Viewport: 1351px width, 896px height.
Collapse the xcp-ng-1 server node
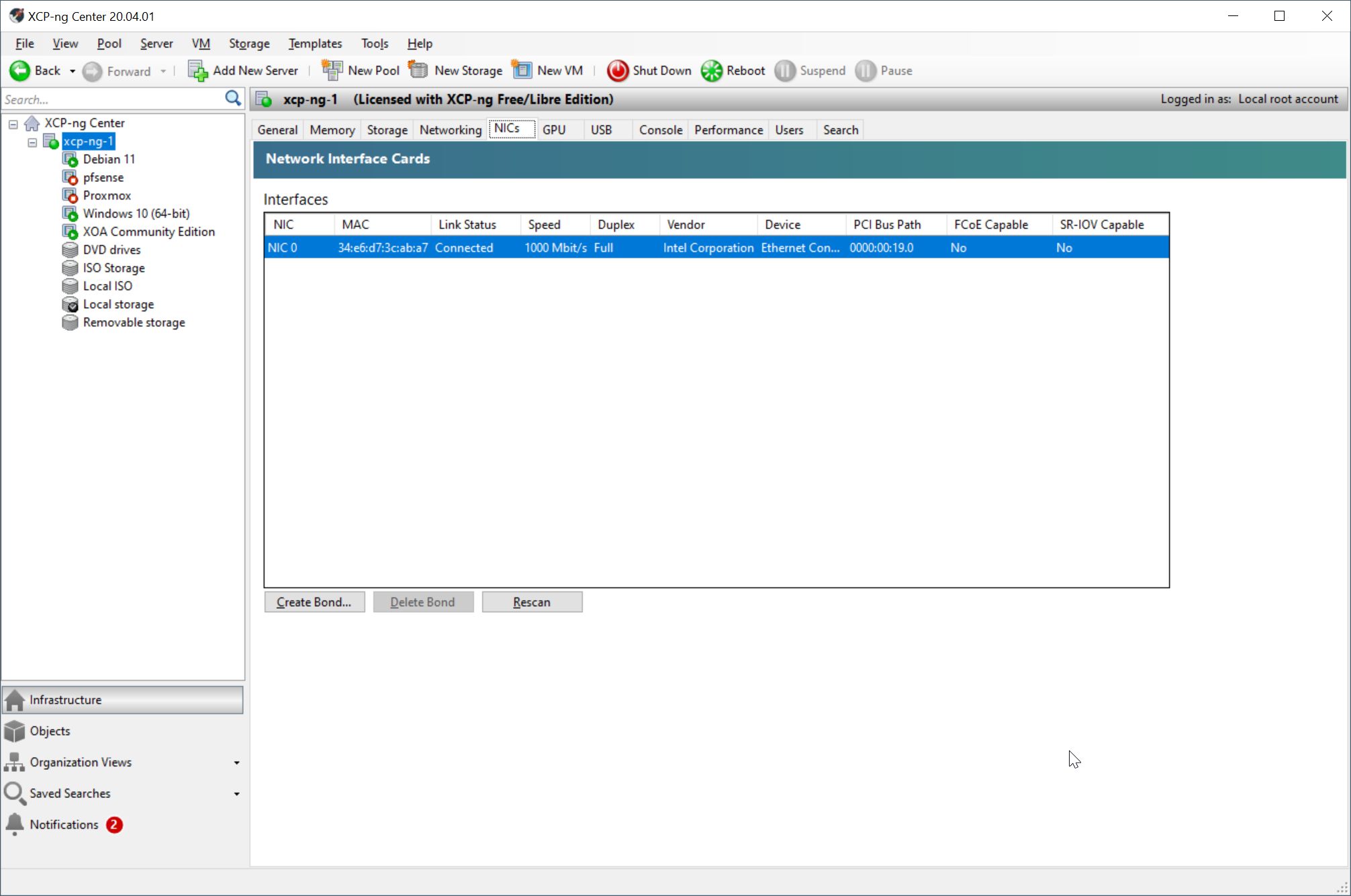pos(32,142)
